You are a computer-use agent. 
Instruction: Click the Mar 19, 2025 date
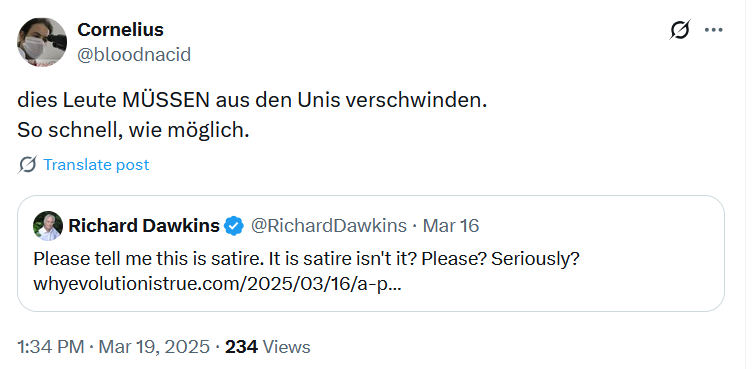[x=154, y=347]
